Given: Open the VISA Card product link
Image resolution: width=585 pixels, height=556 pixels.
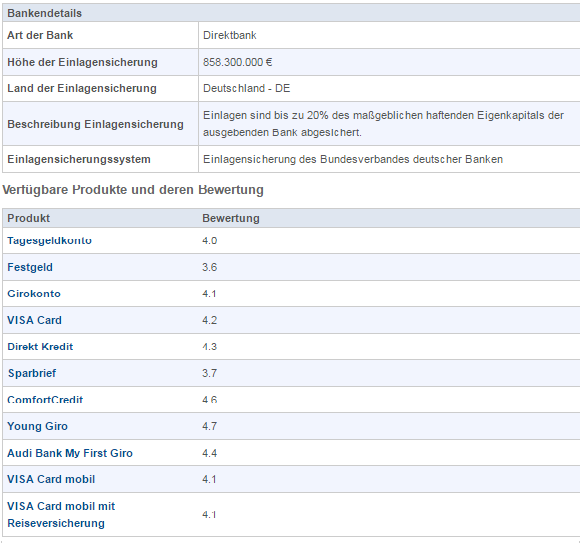Looking at the screenshot, I should (34, 320).
